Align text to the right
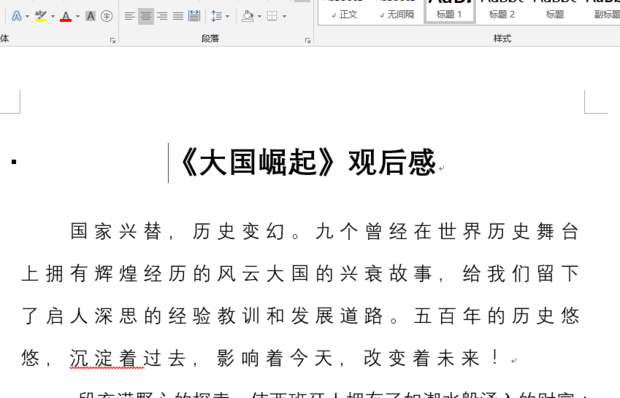 click(x=162, y=16)
